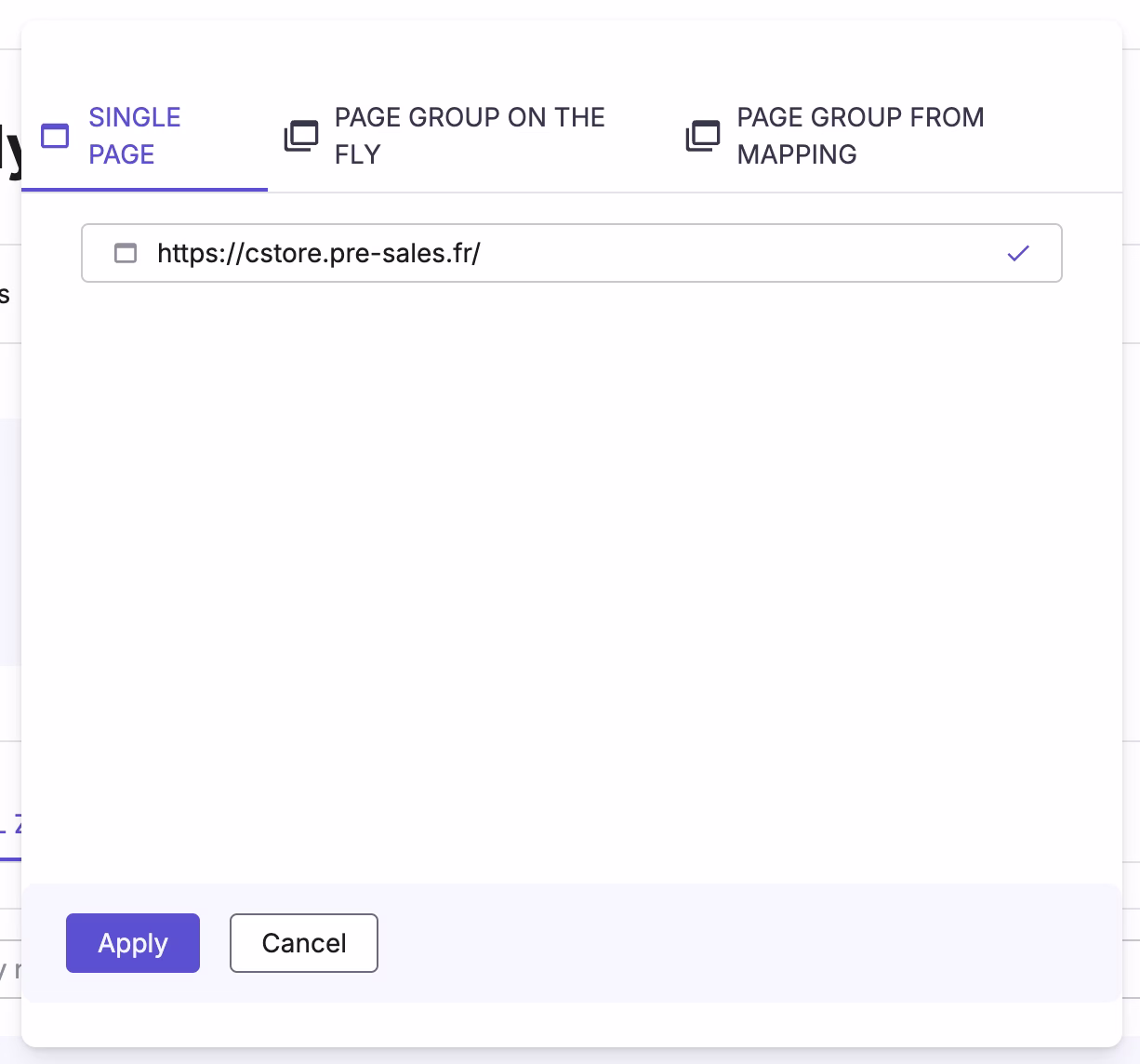Screen dimensions: 1140x1064
Task: Click the stacked pages icon beside PAGE GROUP FROM MAPPING
Action: [x=704, y=136]
